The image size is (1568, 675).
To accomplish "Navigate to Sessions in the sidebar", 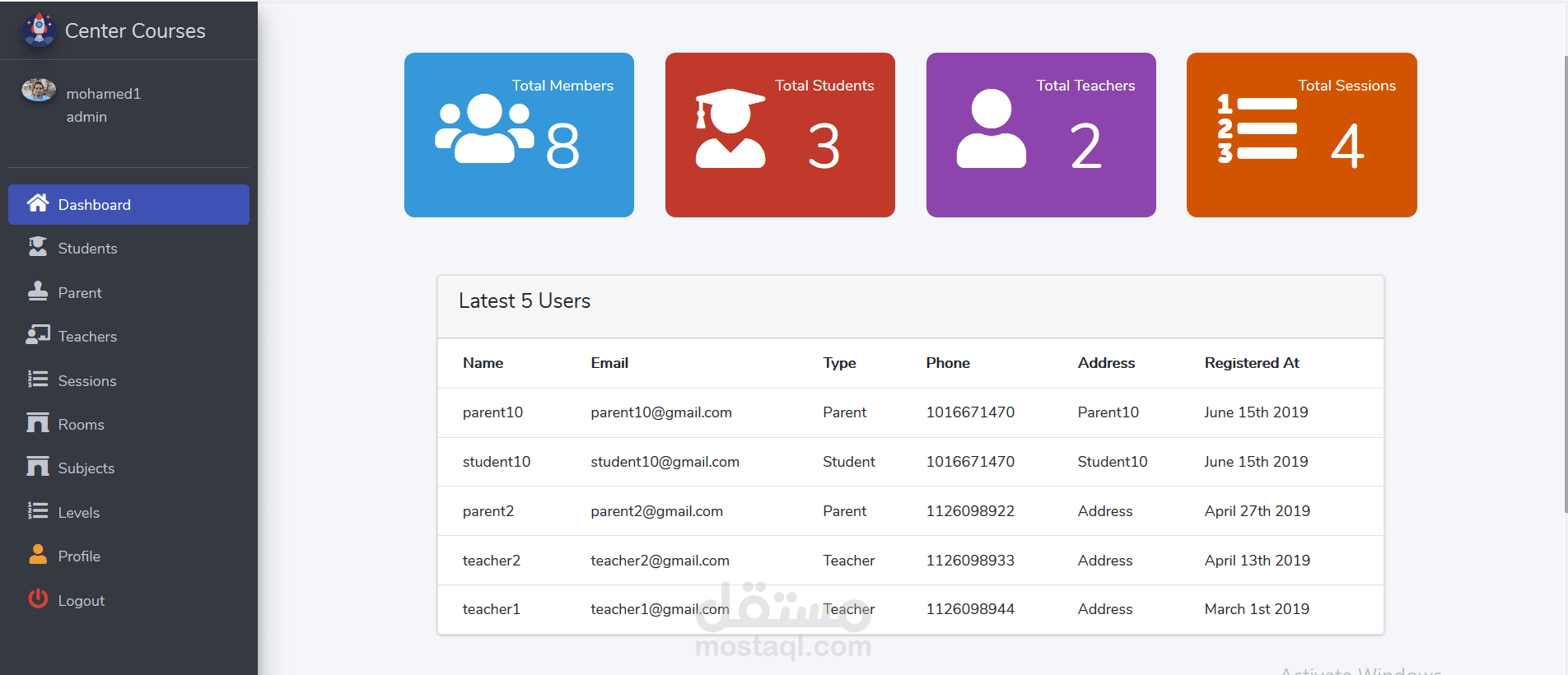I will [128, 380].
